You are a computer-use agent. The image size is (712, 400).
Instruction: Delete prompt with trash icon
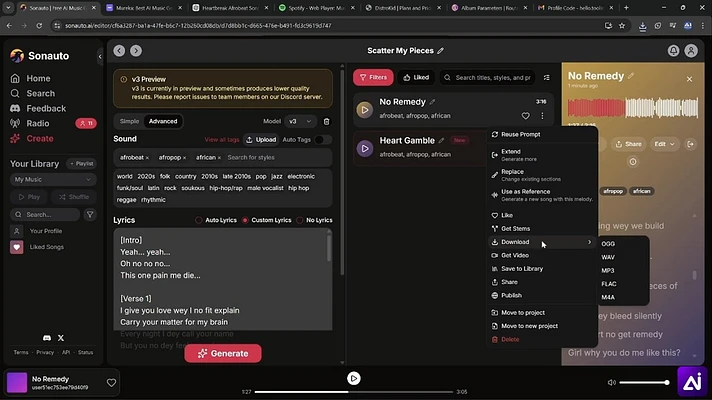click(x=326, y=122)
